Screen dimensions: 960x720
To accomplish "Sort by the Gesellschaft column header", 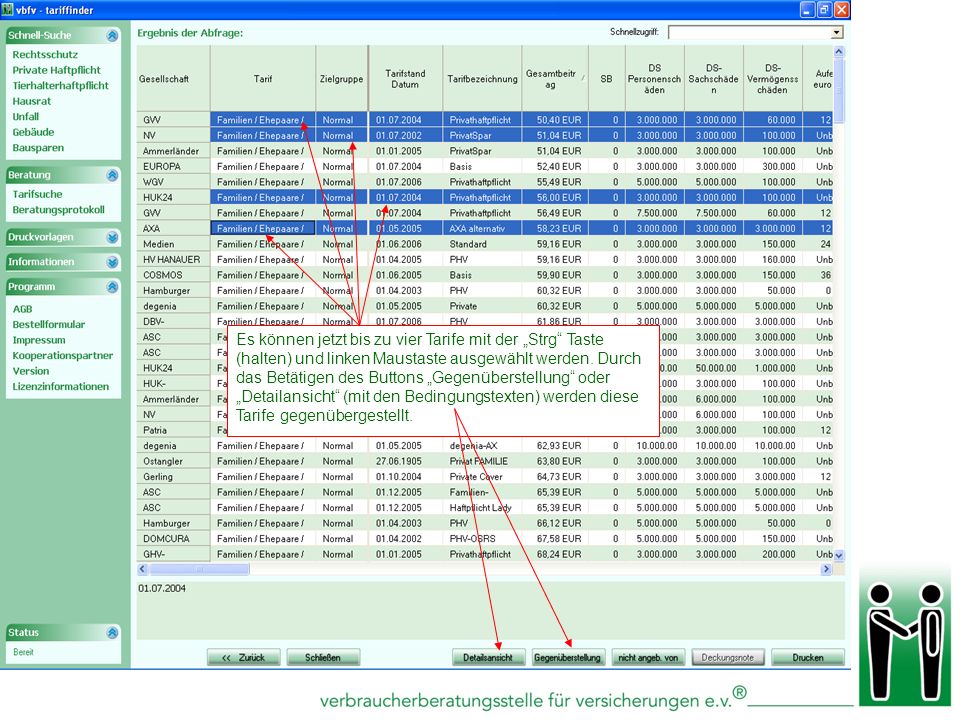I will (x=173, y=79).
